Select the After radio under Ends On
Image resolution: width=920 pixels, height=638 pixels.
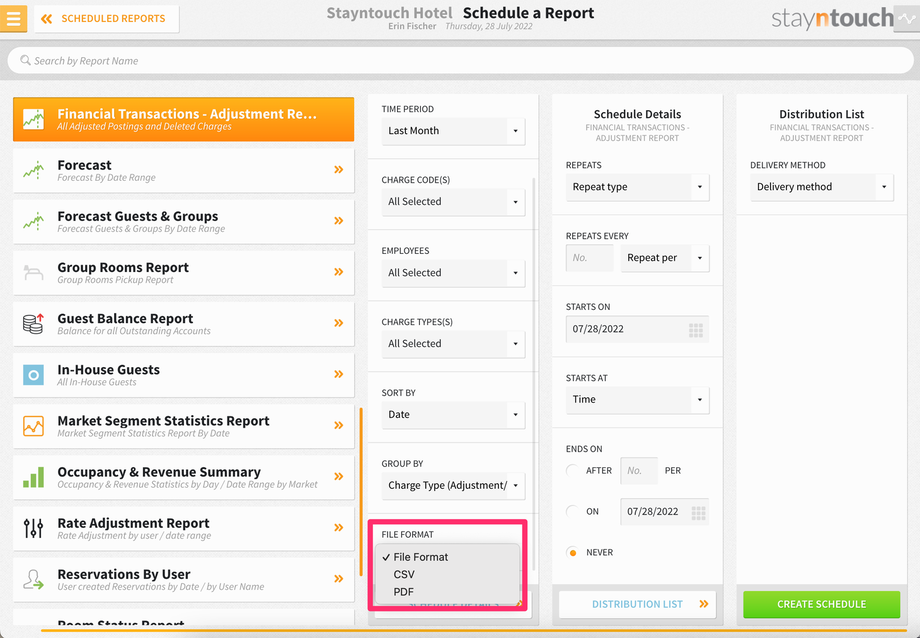[x=572, y=471]
